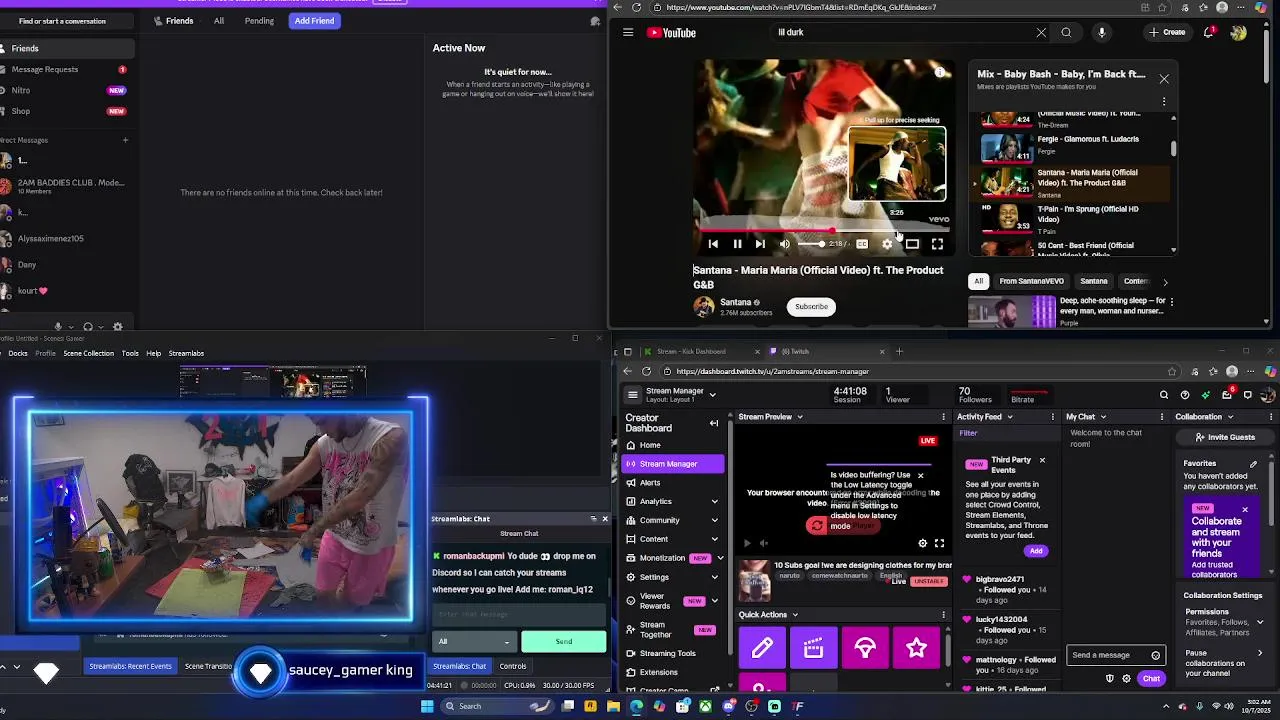Image resolution: width=1280 pixels, height=720 pixels.
Task: Click the parachute Raid quick action
Action: (865, 648)
